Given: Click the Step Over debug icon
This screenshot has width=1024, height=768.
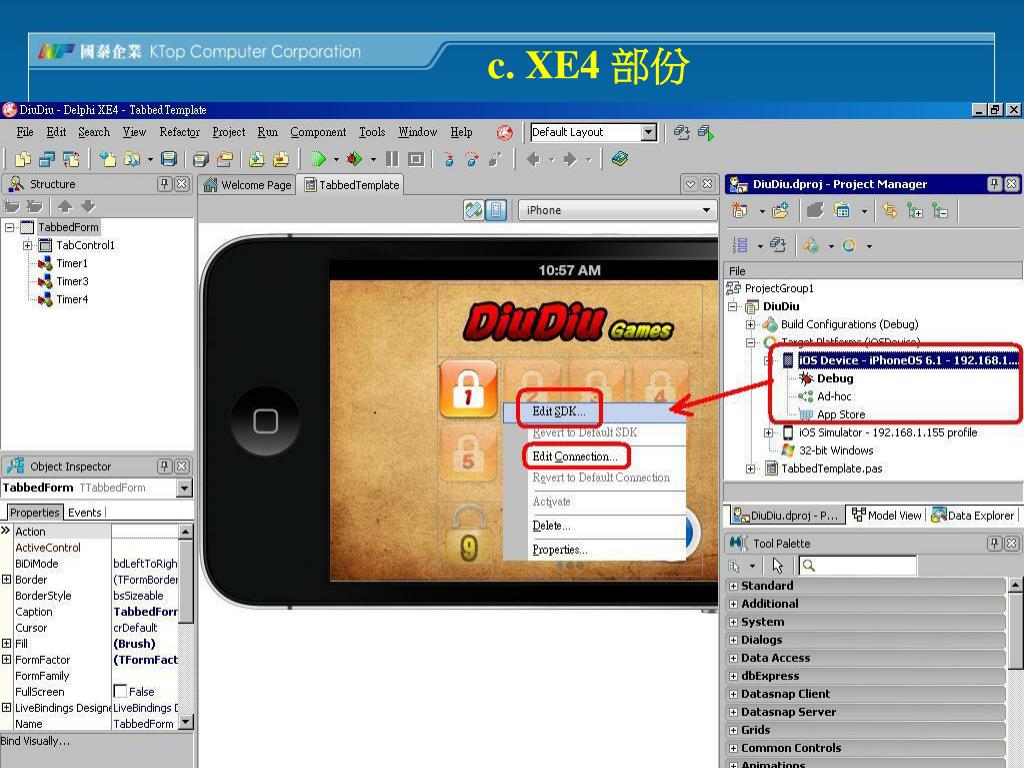Looking at the screenshot, I should [x=472, y=159].
